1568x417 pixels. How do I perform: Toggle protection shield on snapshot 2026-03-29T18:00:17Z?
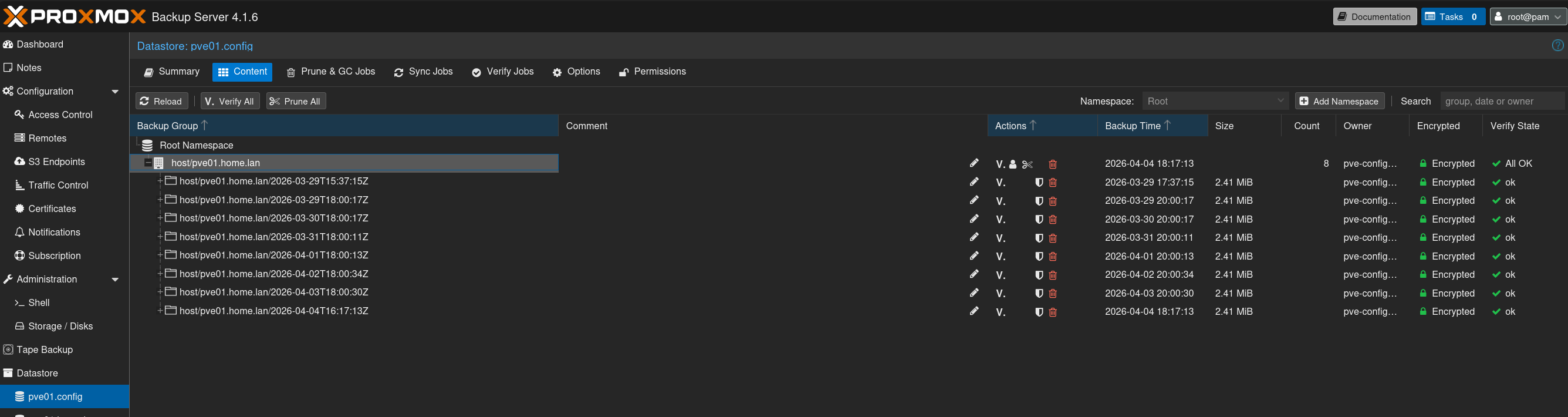coord(1039,201)
